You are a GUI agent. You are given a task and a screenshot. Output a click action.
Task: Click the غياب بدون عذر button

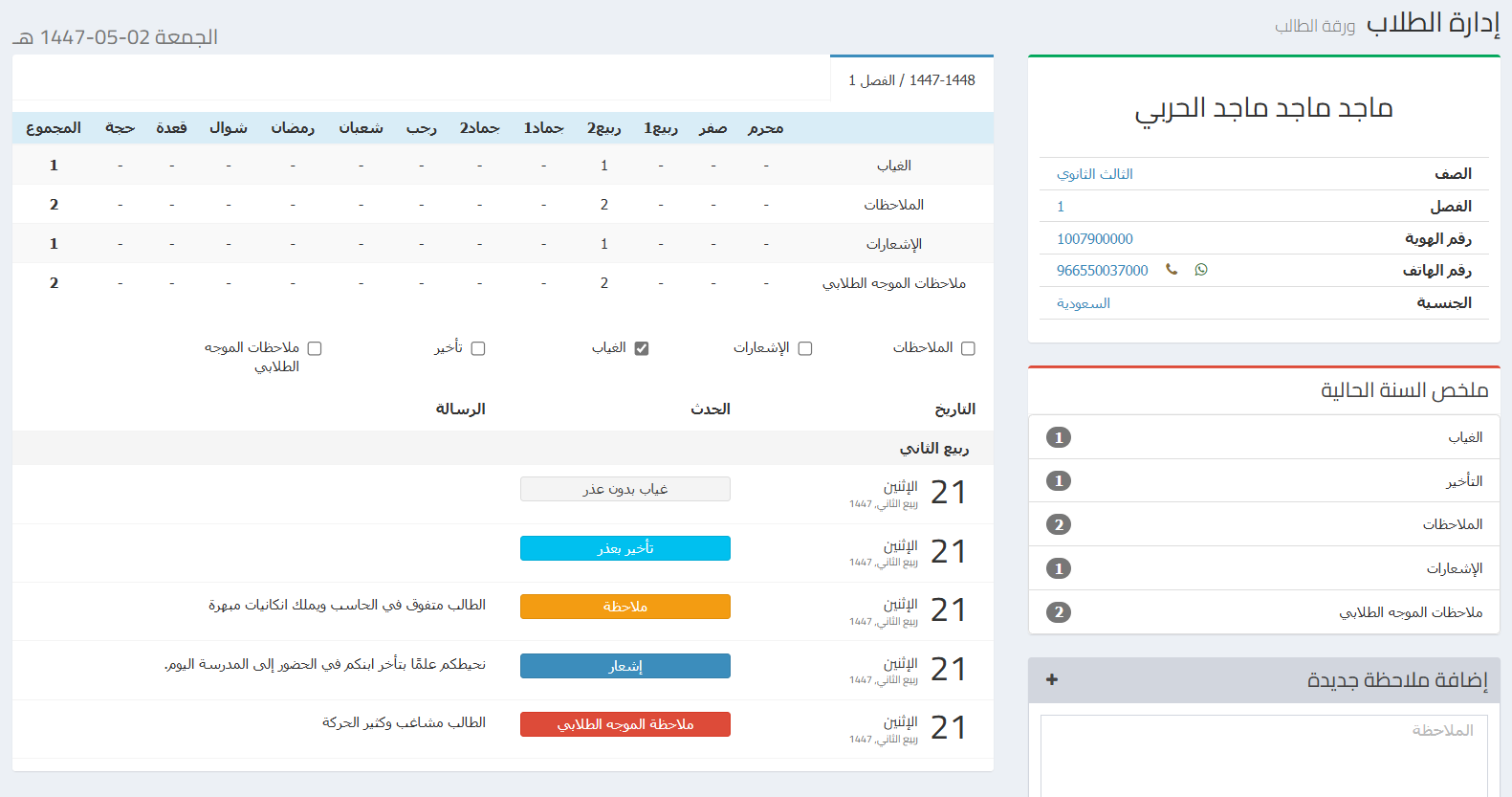(x=625, y=489)
